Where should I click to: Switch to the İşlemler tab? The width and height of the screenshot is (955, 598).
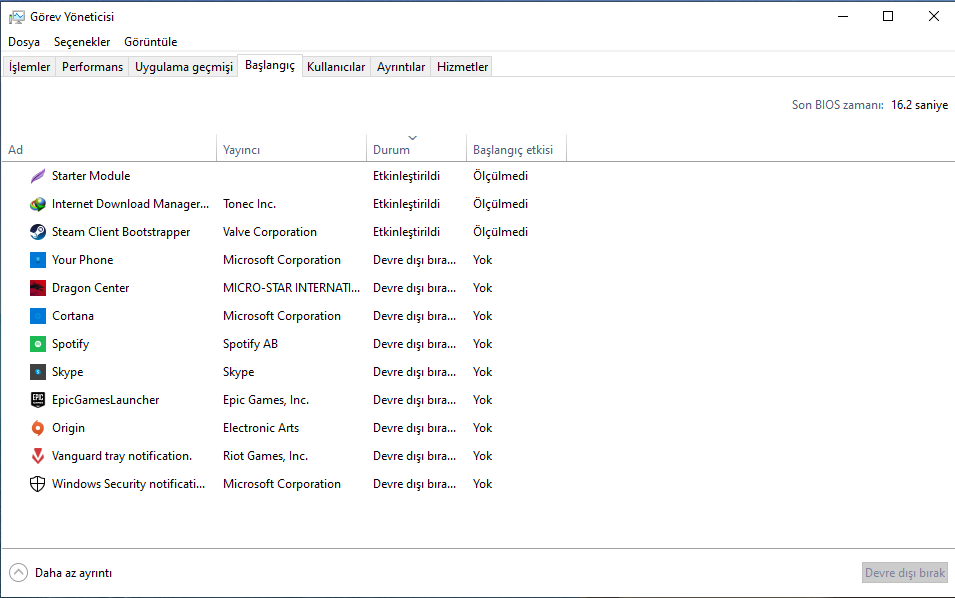point(29,67)
